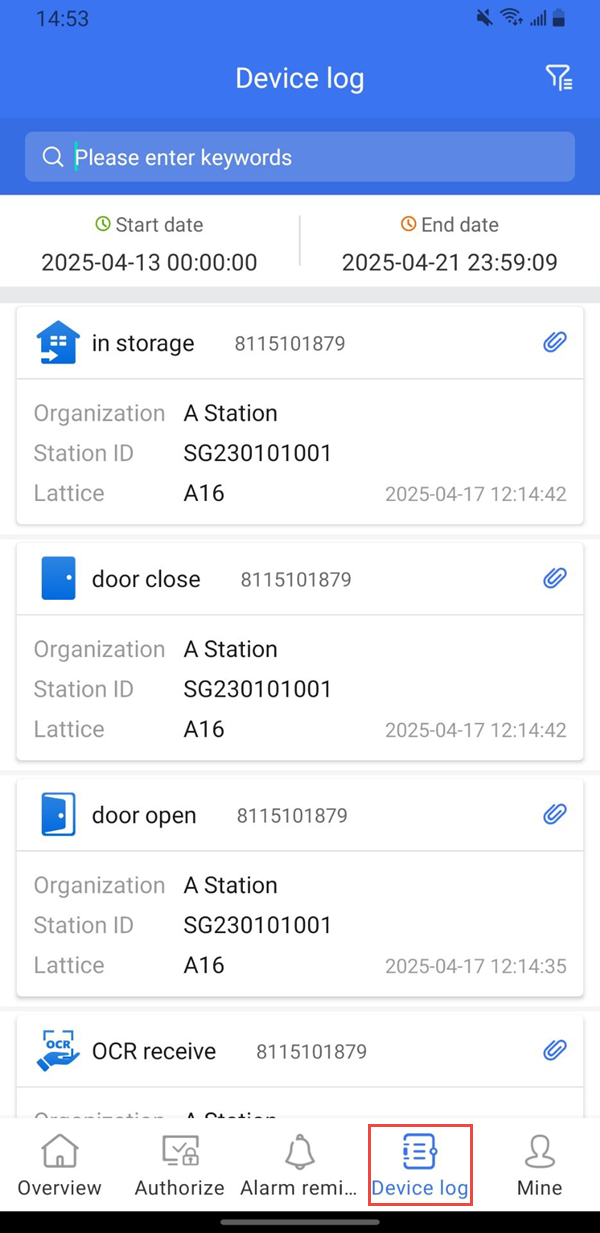Image resolution: width=600 pixels, height=1233 pixels.
Task: Tap the paperclip on door close entry
Action: click(x=555, y=578)
